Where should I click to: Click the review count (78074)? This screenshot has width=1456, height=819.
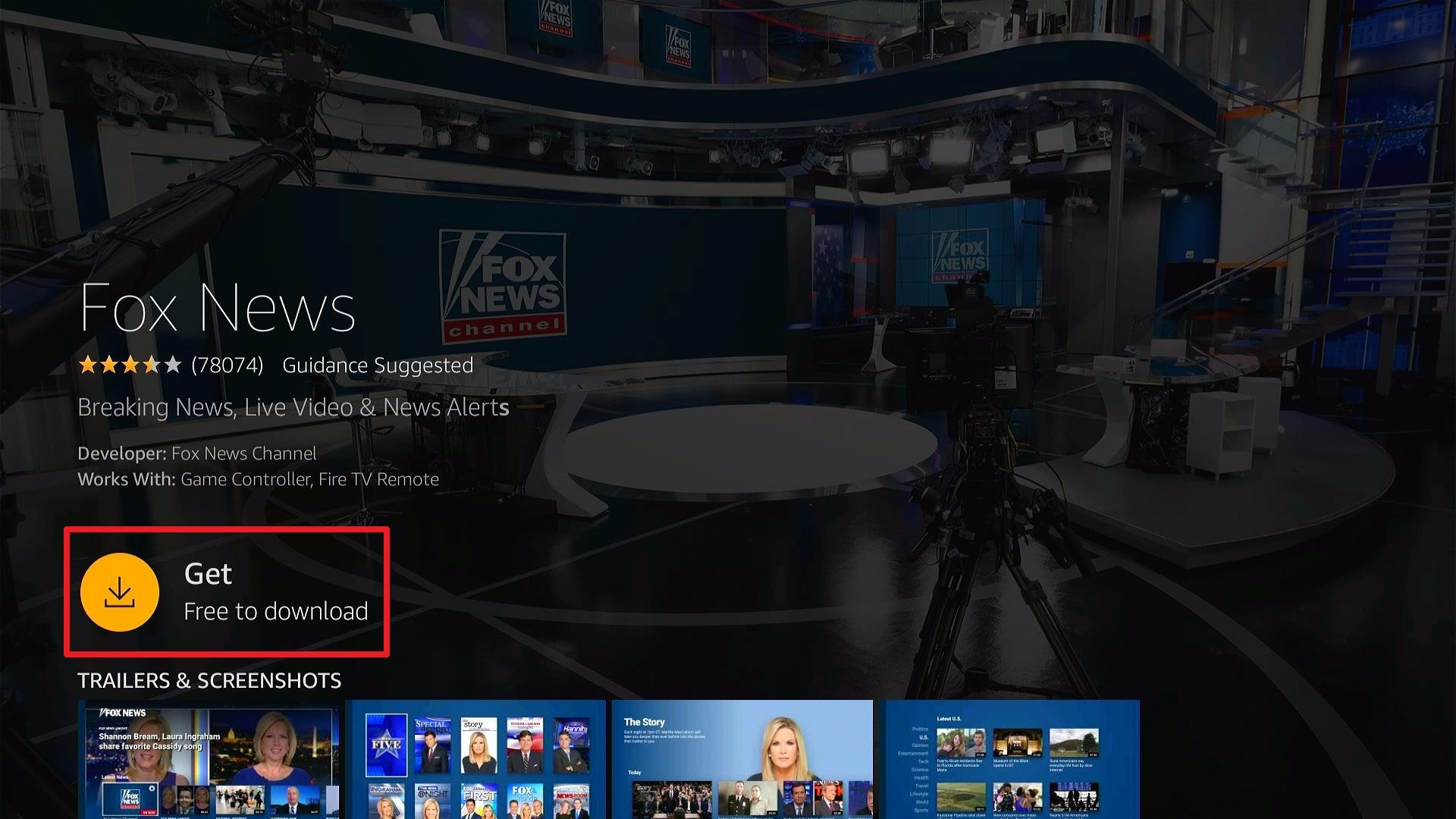(x=227, y=366)
